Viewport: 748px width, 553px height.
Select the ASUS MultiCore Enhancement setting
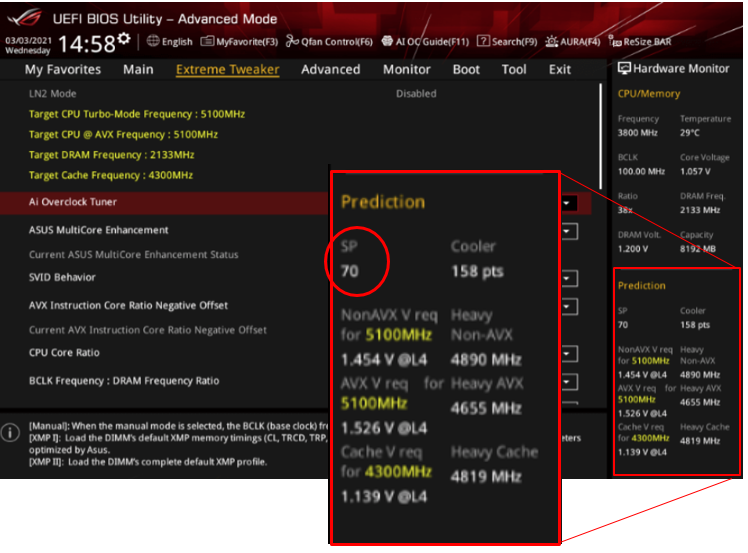(99, 230)
